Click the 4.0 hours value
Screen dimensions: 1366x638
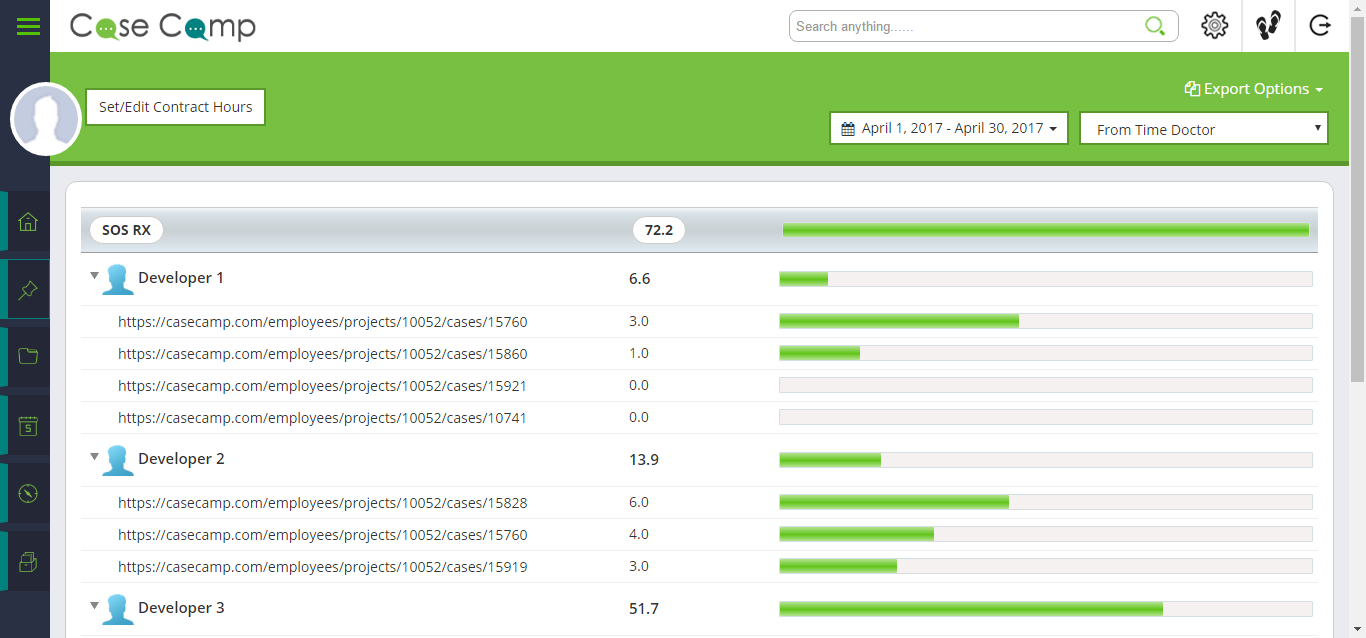pos(639,534)
